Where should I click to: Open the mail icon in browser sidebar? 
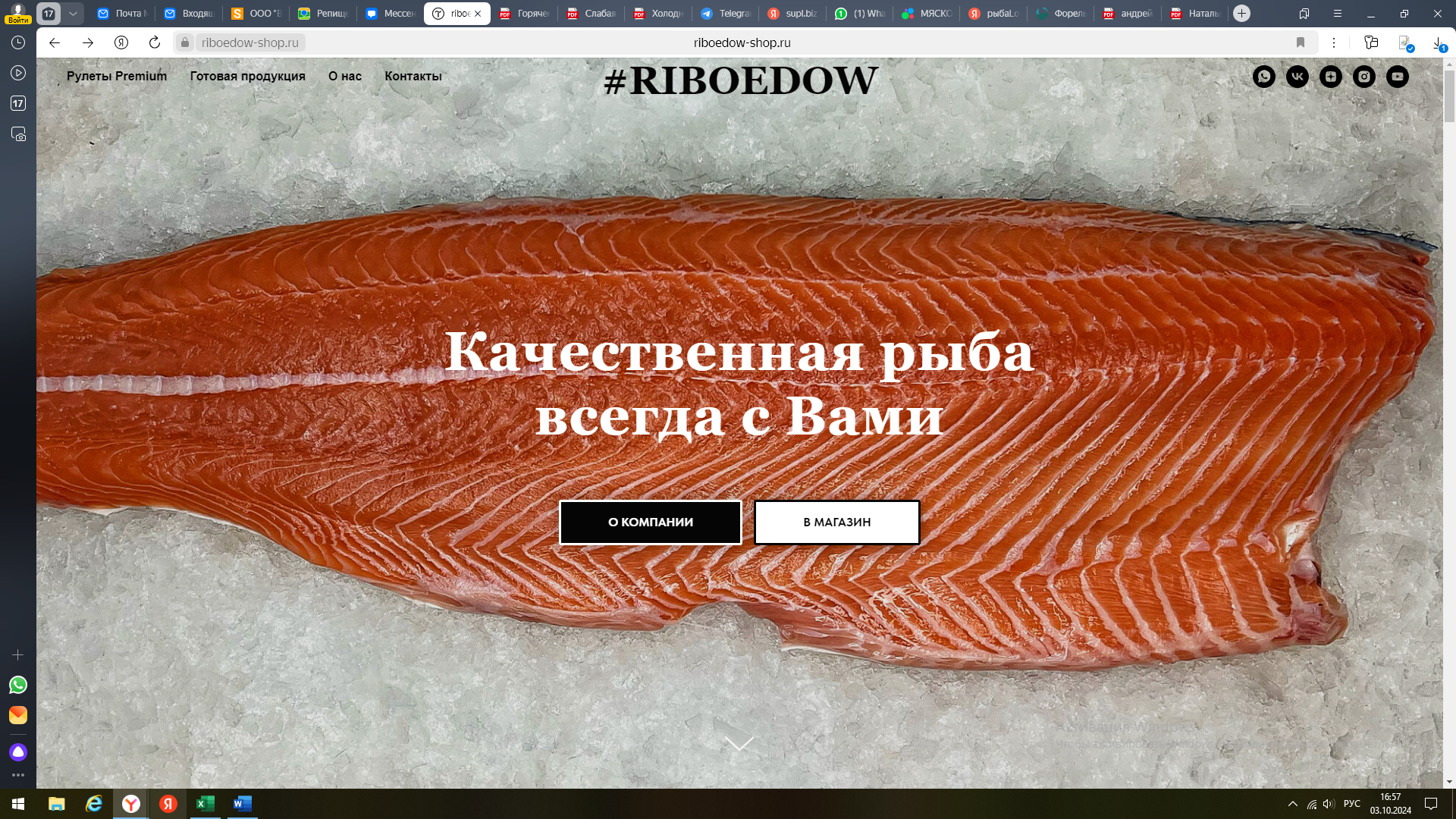click(x=18, y=715)
